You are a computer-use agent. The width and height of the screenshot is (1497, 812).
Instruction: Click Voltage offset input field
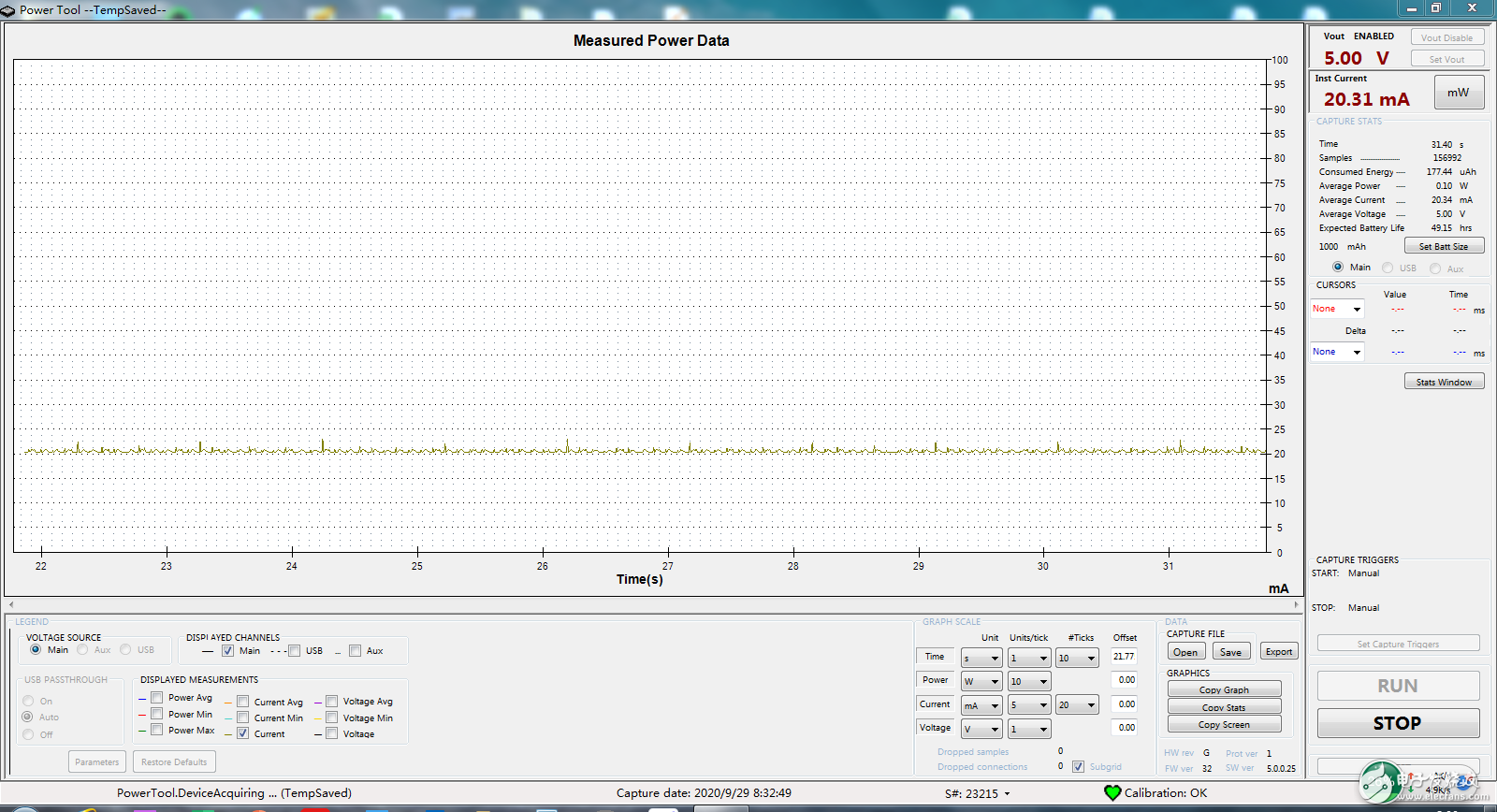coord(1124,727)
